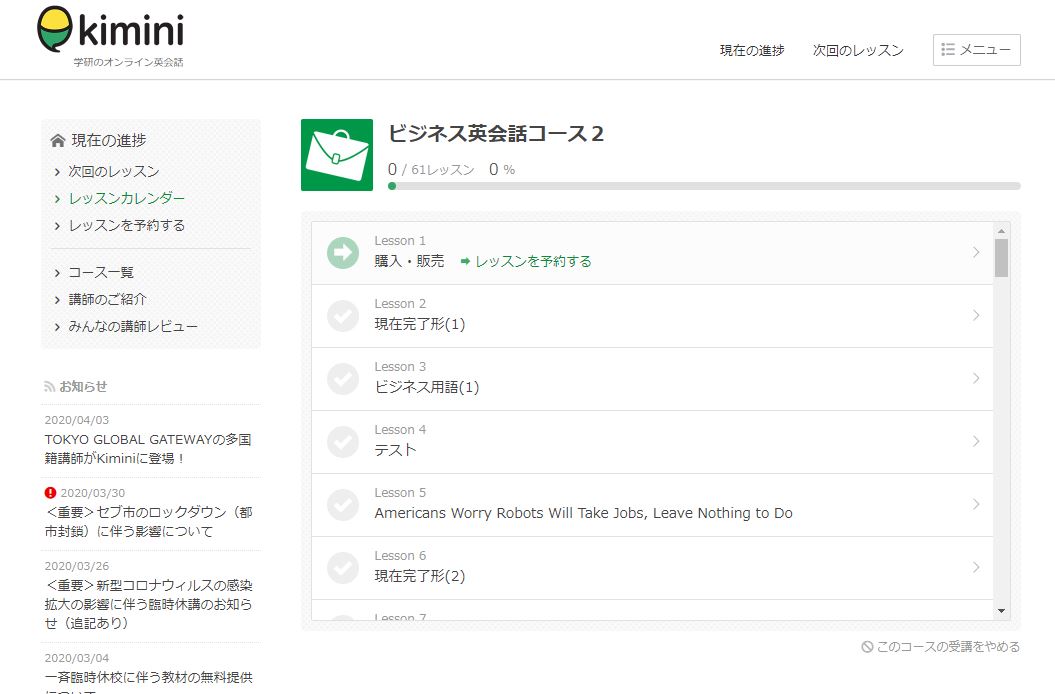Click the green レッスンを予約する link in Lesson 1
The width and height of the screenshot is (1055, 694).
(x=526, y=261)
